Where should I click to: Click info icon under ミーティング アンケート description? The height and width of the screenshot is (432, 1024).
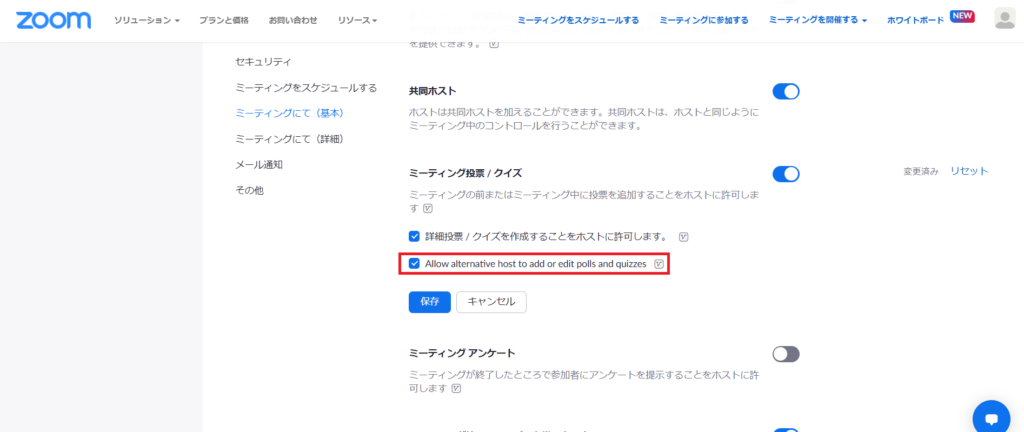pyautogui.click(x=457, y=389)
